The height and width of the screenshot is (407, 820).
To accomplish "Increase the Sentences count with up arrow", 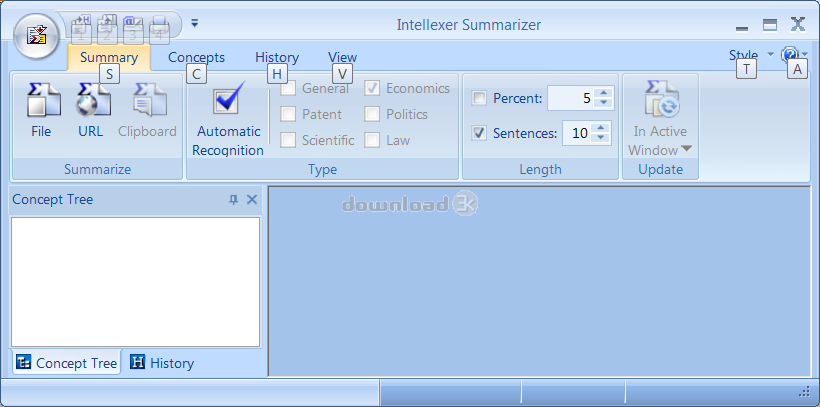I will click(x=601, y=128).
